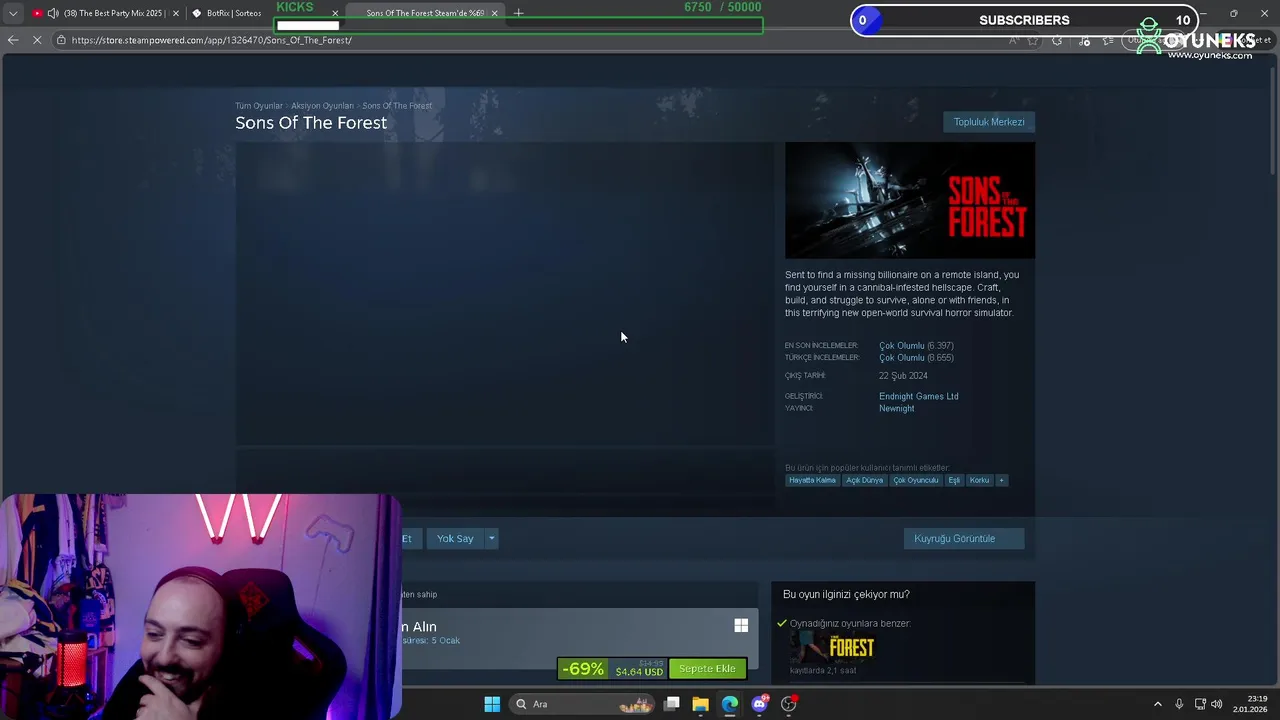1280x720 pixels.
Task: Click the game media video area
Action: coord(505,294)
